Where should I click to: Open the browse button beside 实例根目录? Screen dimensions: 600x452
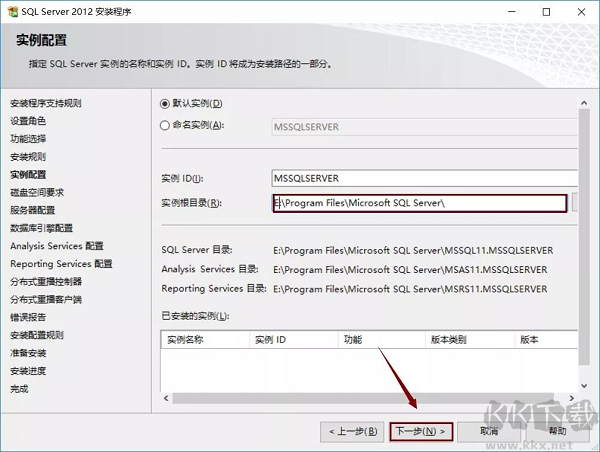[578, 203]
